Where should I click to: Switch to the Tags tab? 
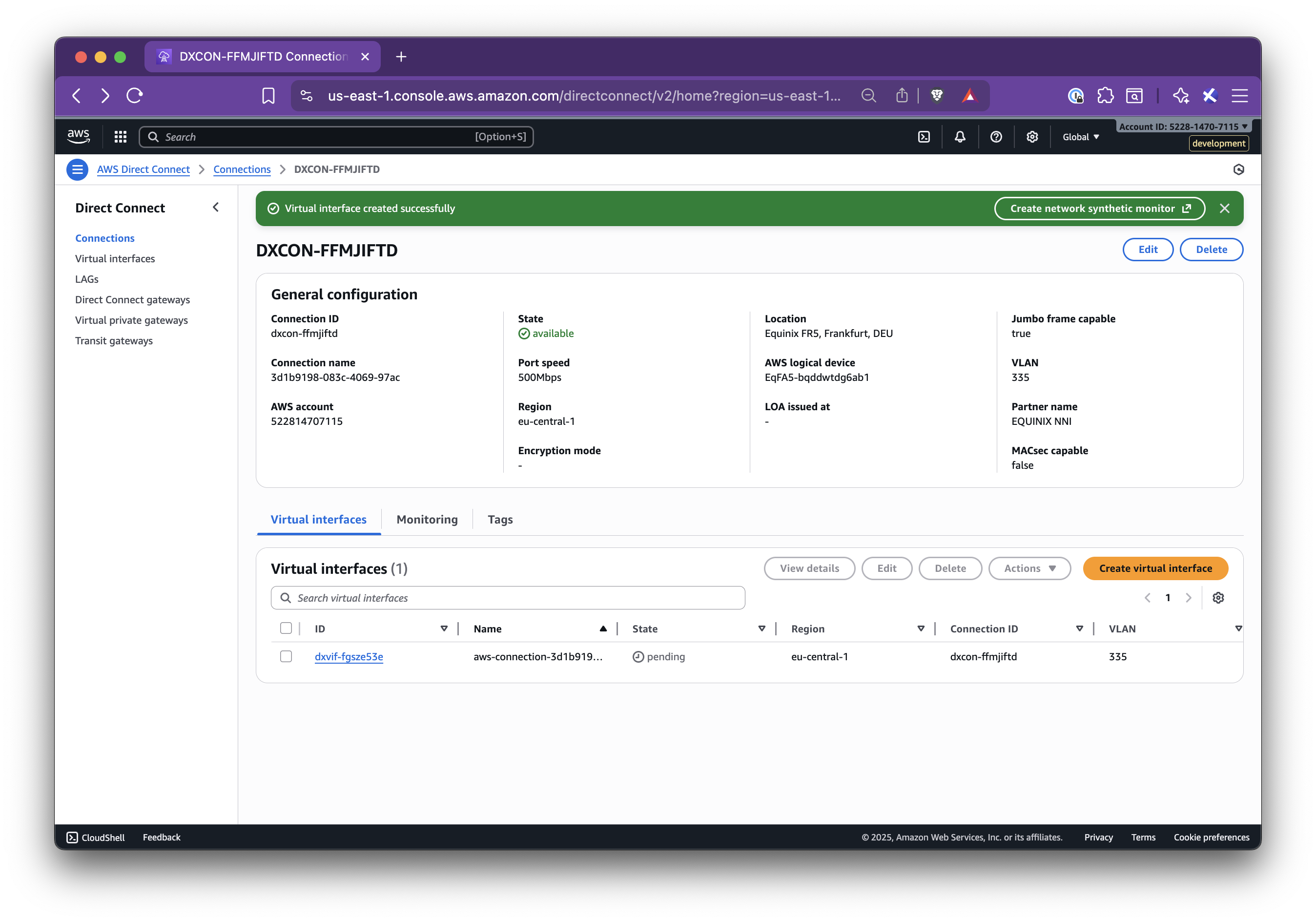pyautogui.click(x=500, y=520)
